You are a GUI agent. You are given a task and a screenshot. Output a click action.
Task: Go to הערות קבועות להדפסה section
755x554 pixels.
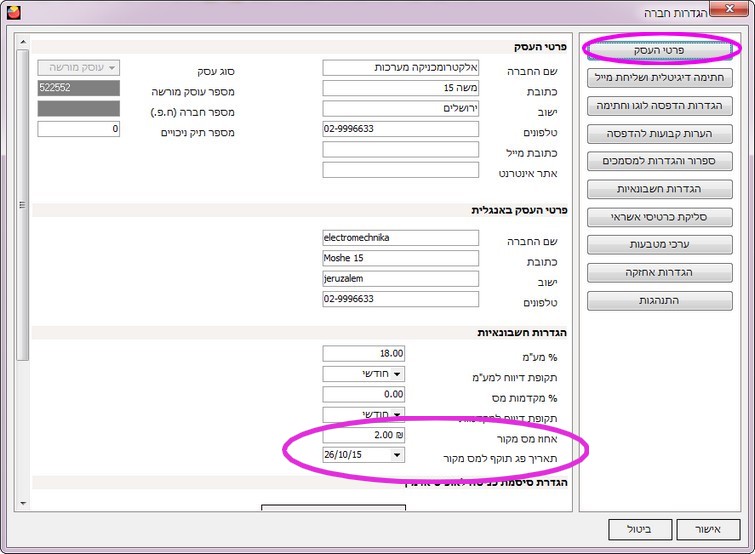(x=658, y=133)
